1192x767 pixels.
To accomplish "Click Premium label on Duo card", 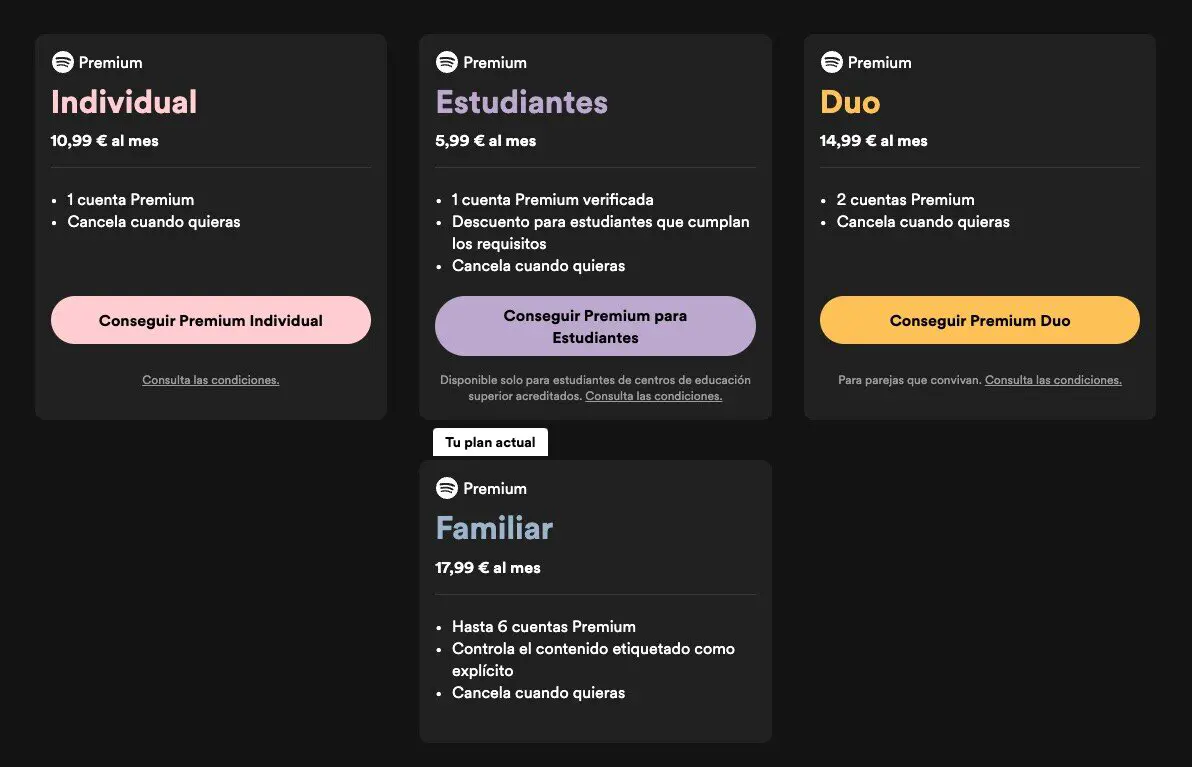I will (x=880, y=63).
